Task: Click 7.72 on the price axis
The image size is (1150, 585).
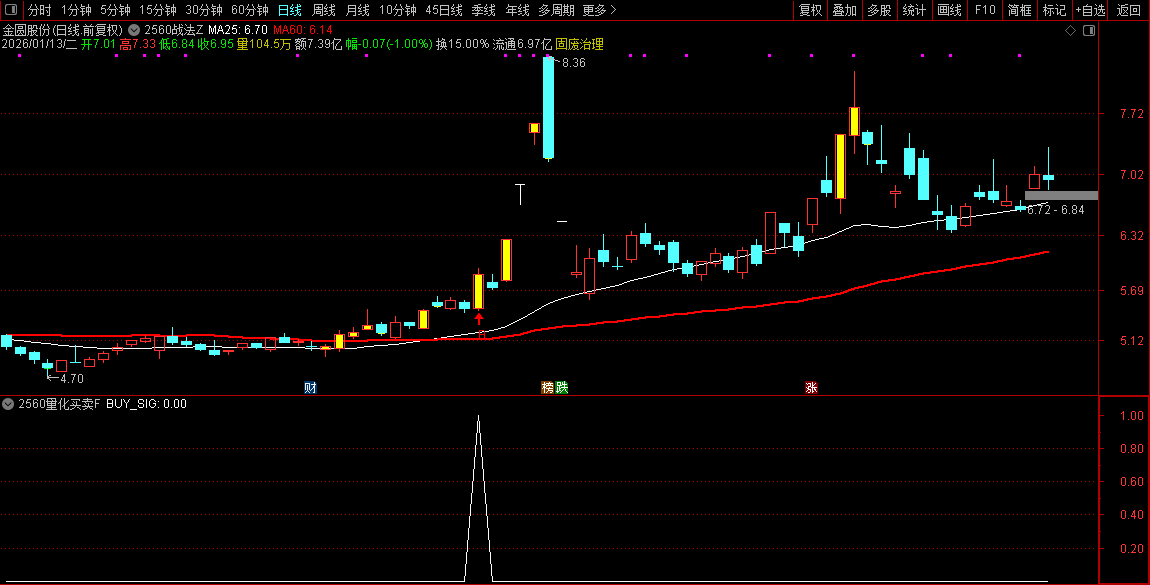Action: (1132, 114)
